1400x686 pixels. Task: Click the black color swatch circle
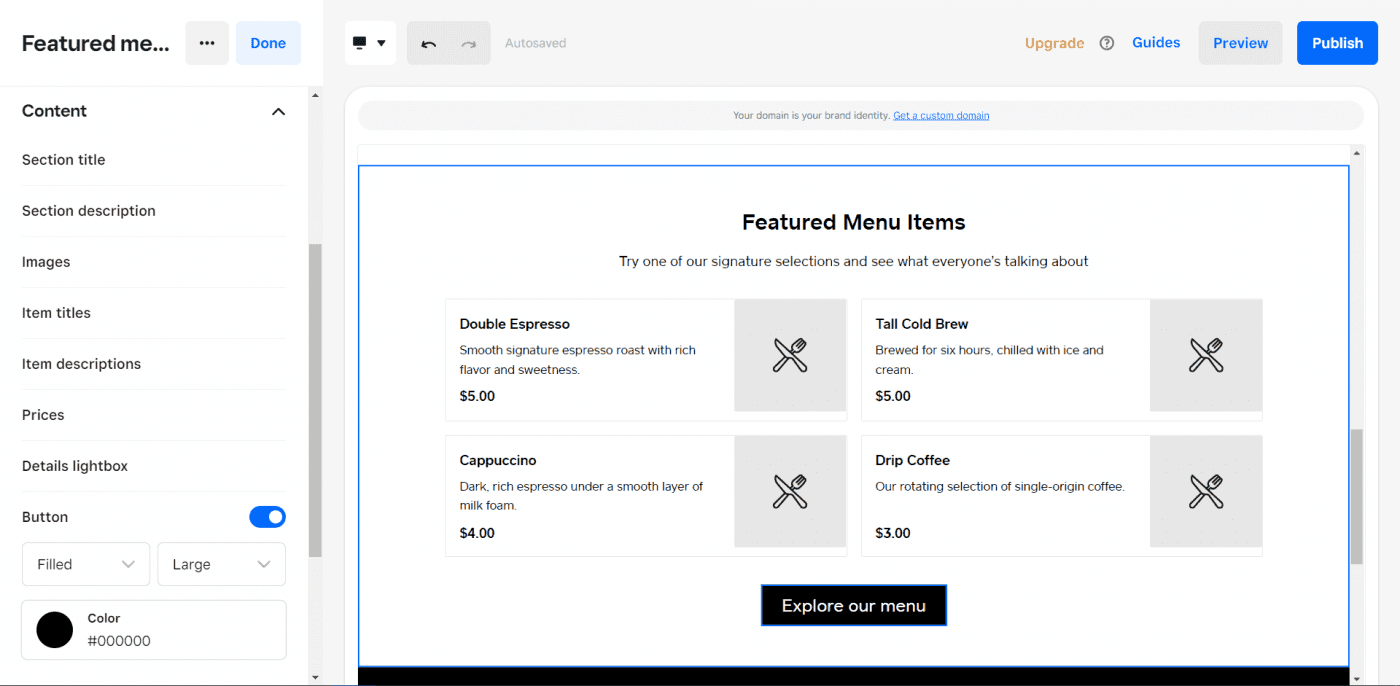tap(55, 630)
